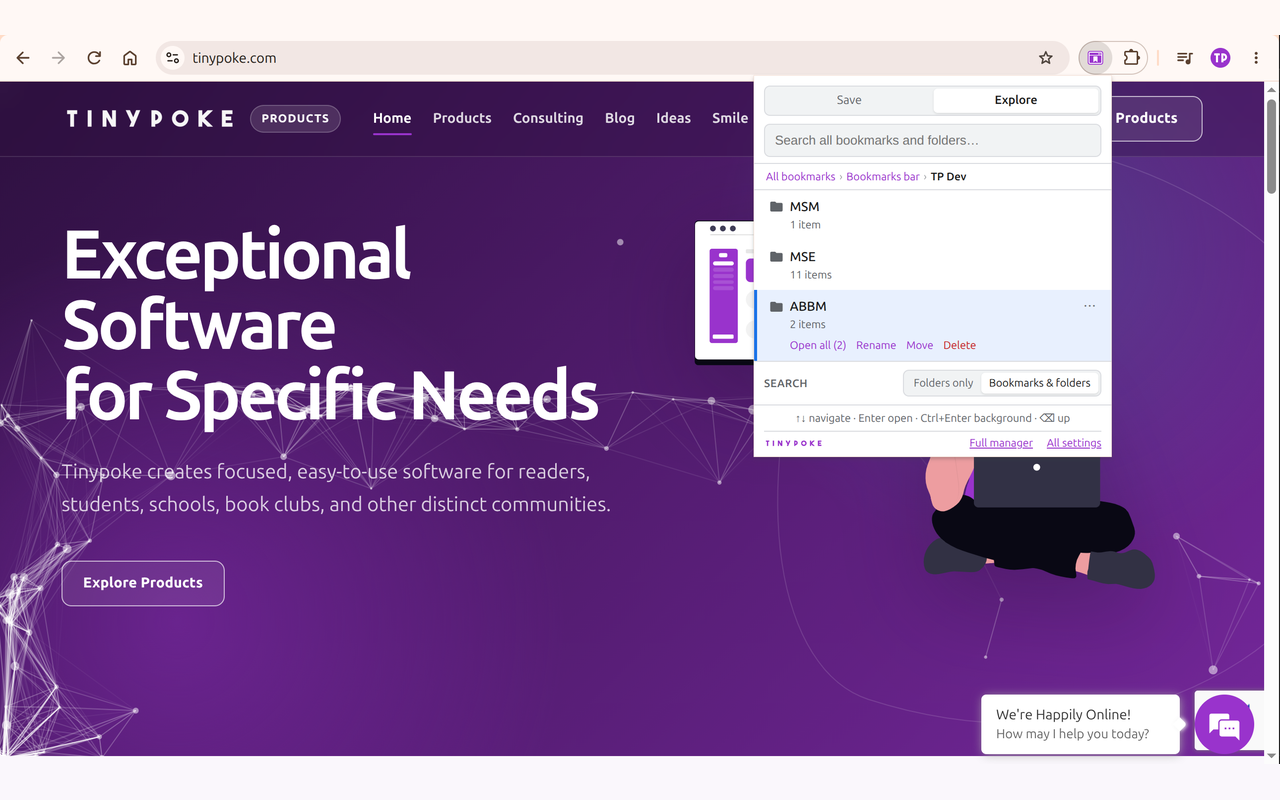
Task: Go to Bookmarks bar breadcrumb
Action: (x=883, y=177)
